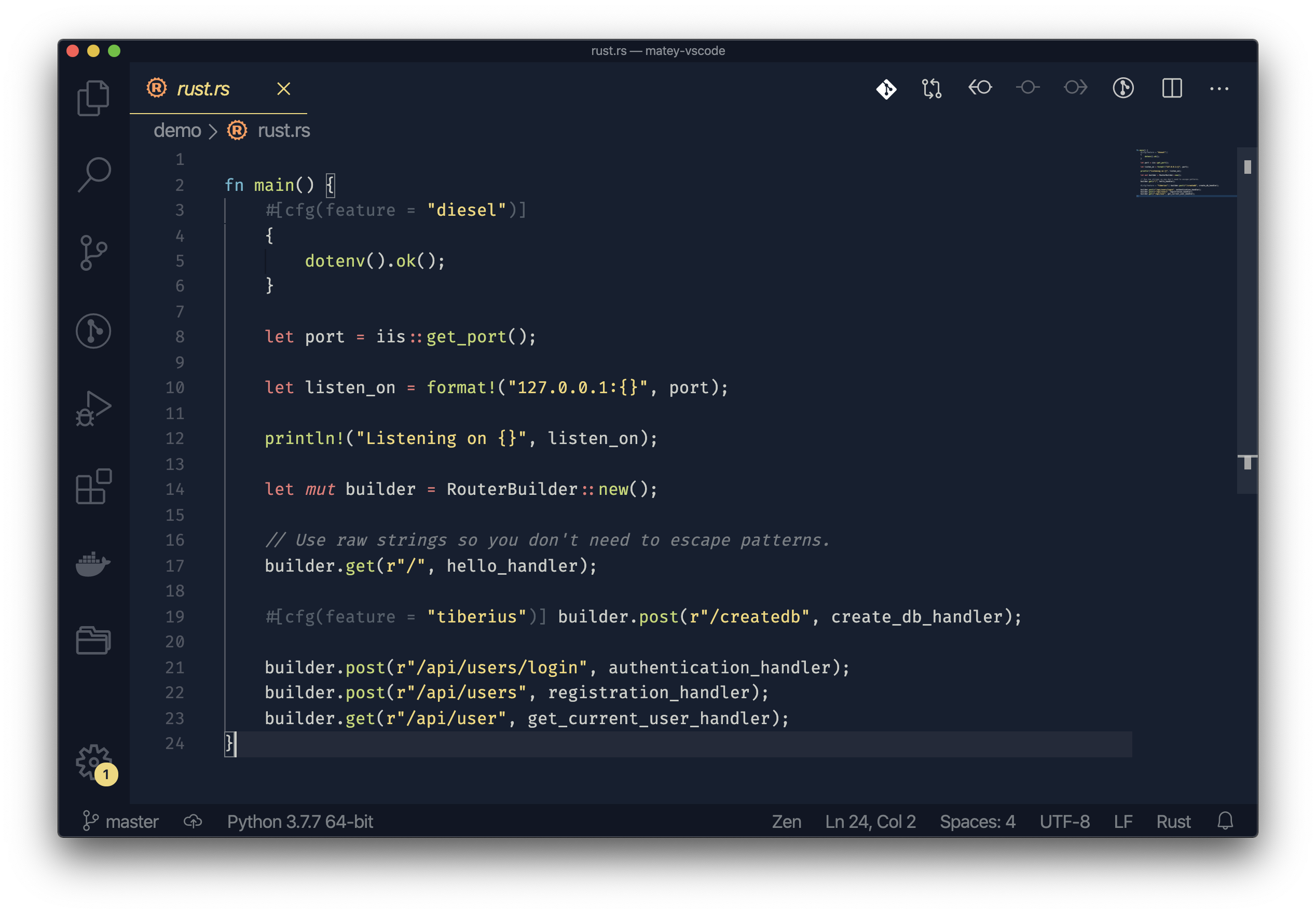
Task: Open the Source Control view icon
Action: [93, 253]
